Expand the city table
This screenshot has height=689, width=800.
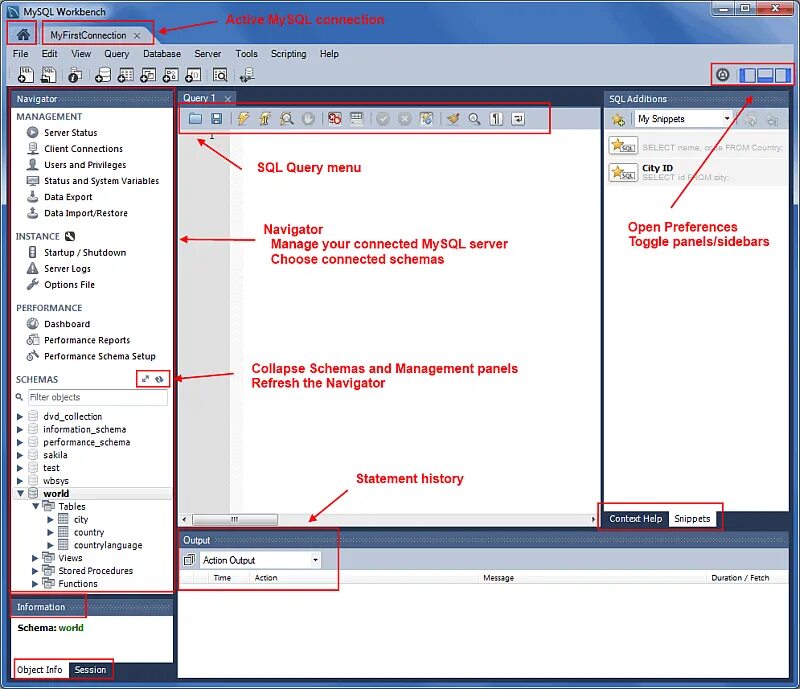coord(51,520)
